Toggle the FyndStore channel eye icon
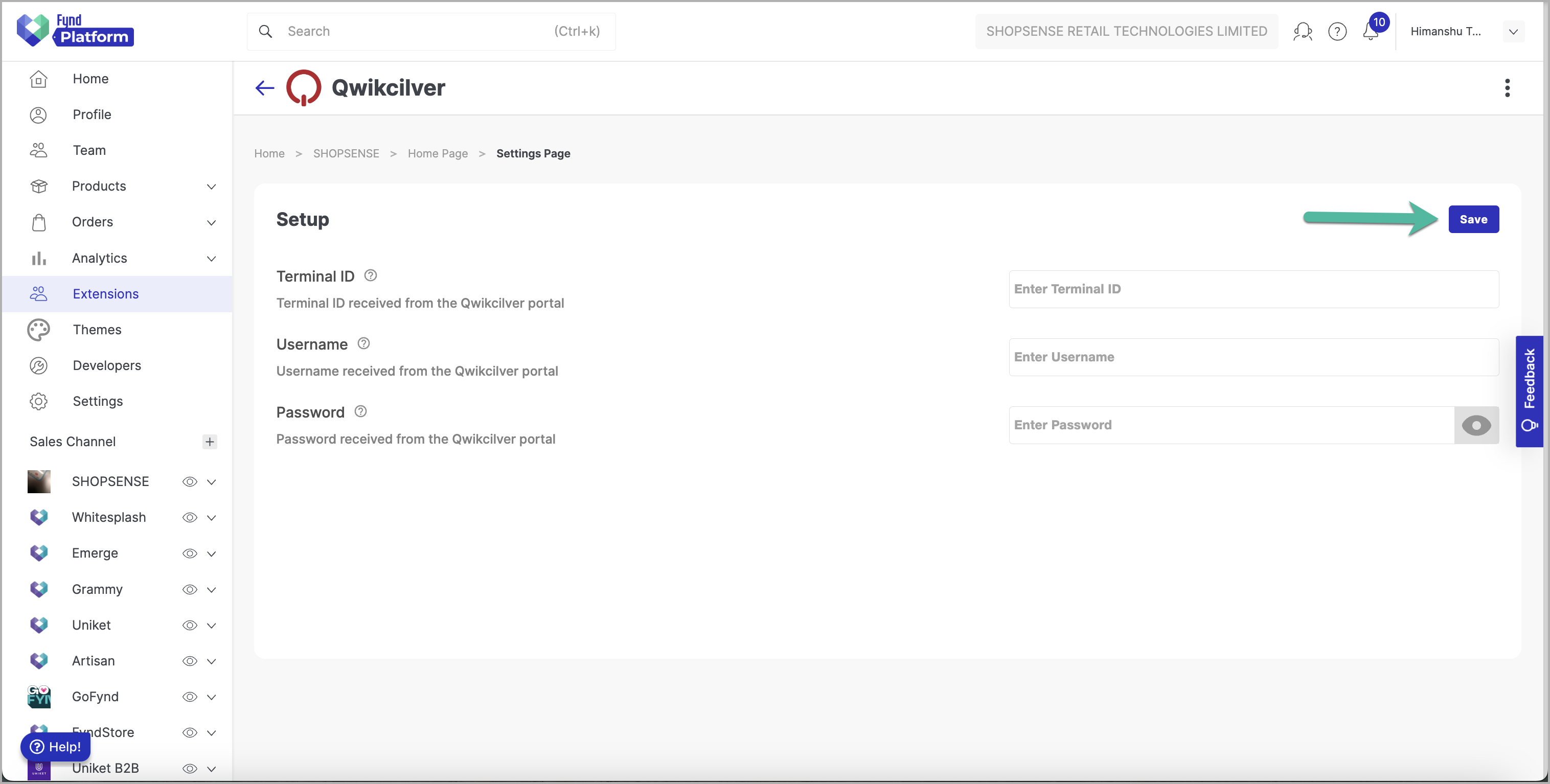Screen dimensions: 1550x784 (190, 733)
